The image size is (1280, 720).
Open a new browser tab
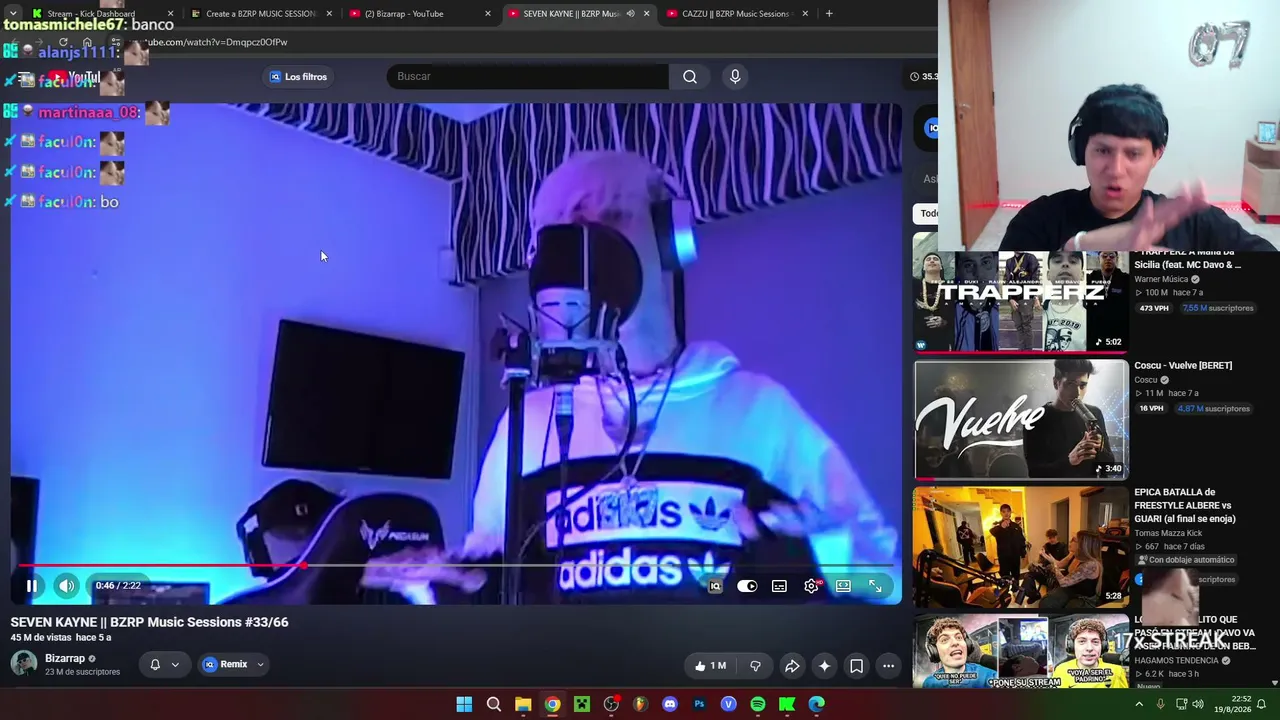(829, 13)
